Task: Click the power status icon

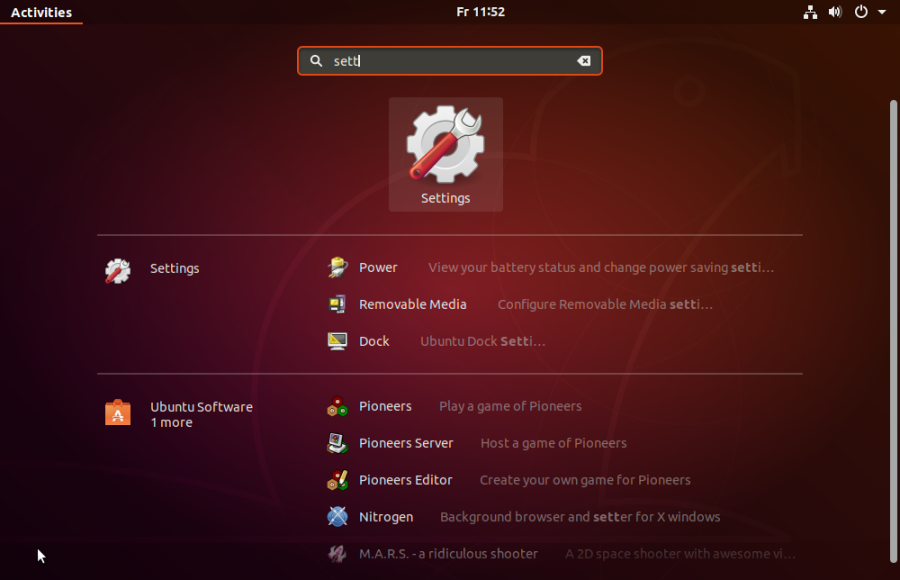Action: [x=861, y=12]
